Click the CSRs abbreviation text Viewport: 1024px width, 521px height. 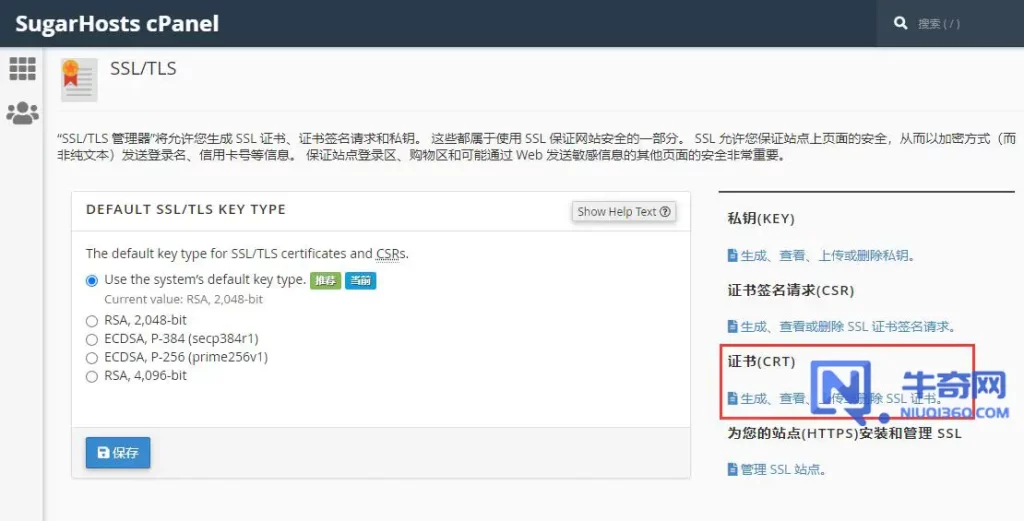pos(391,253)
